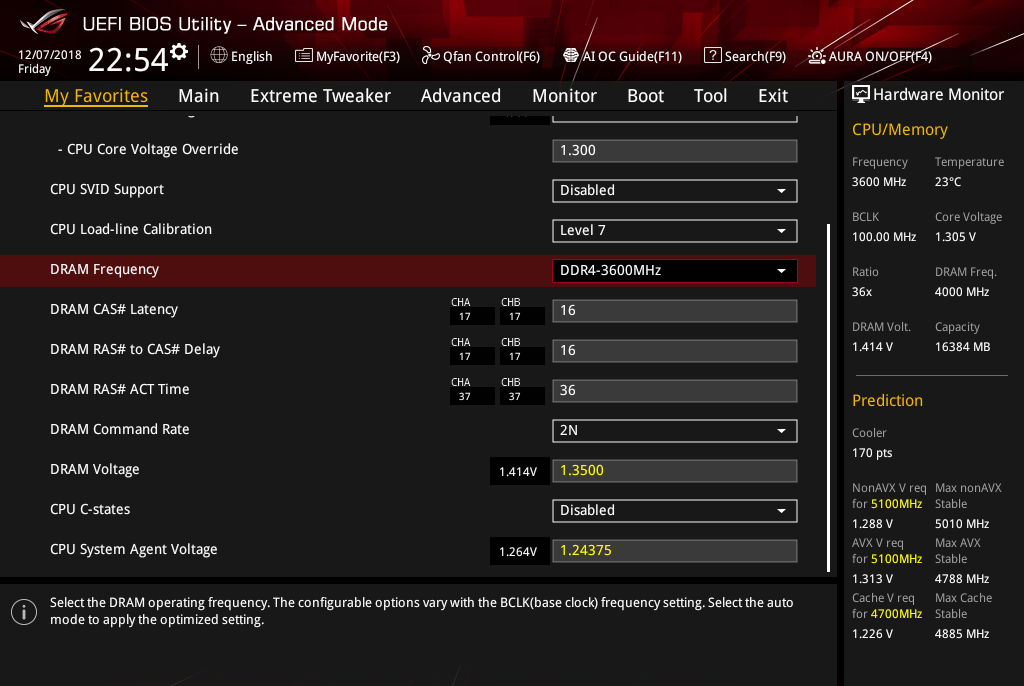This screenshot has height=686, width=1024.
Task: Open Advanced tab
Action: pyautogui.click(x=460, y=96)
